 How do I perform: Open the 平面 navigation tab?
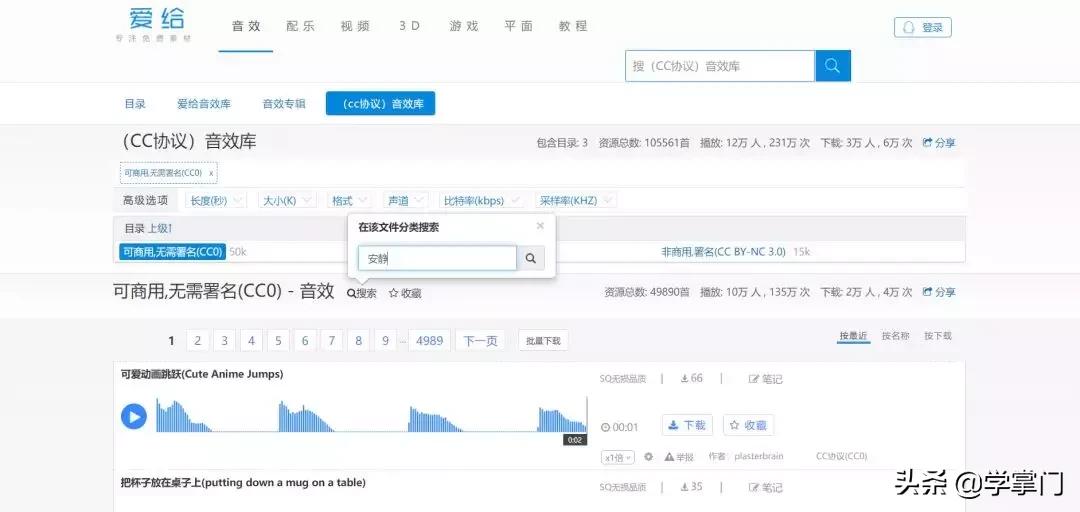click(518, 26)
